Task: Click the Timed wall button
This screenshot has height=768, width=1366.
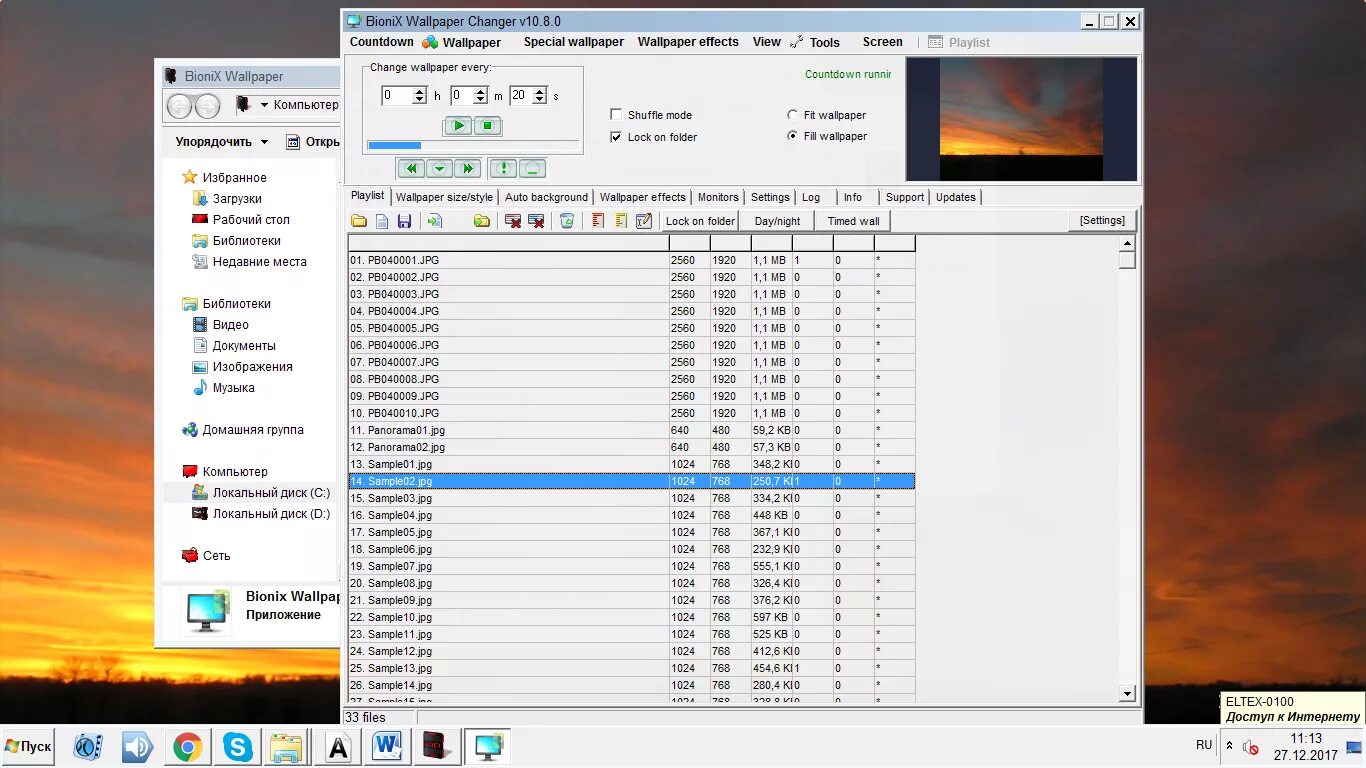Action: pos(853,221)
